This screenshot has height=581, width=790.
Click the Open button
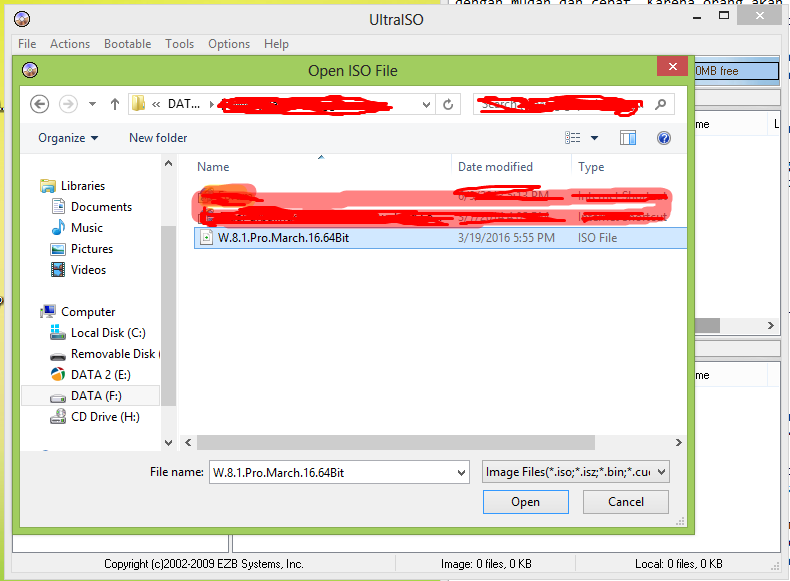tap(525, 502)
